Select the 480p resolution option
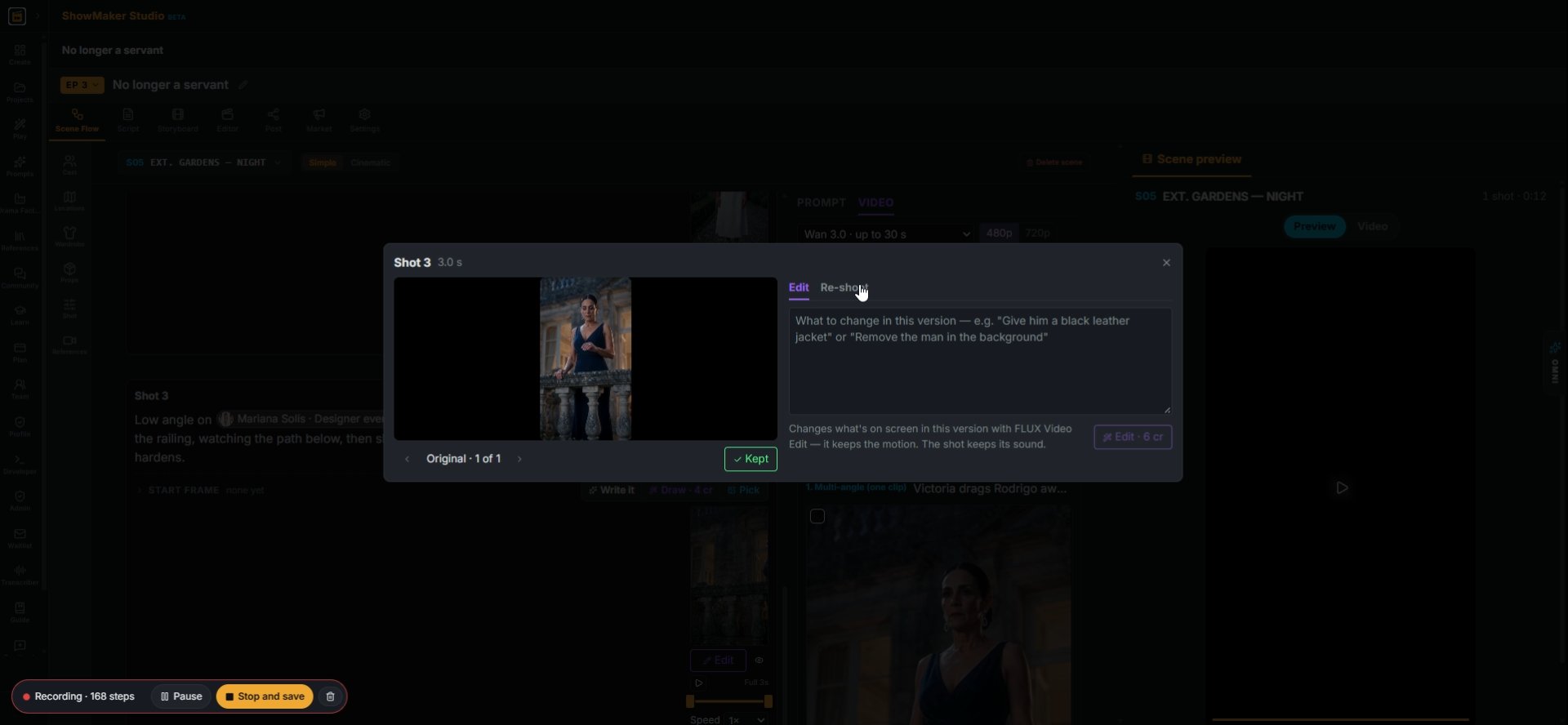 [x=999, y=234]
